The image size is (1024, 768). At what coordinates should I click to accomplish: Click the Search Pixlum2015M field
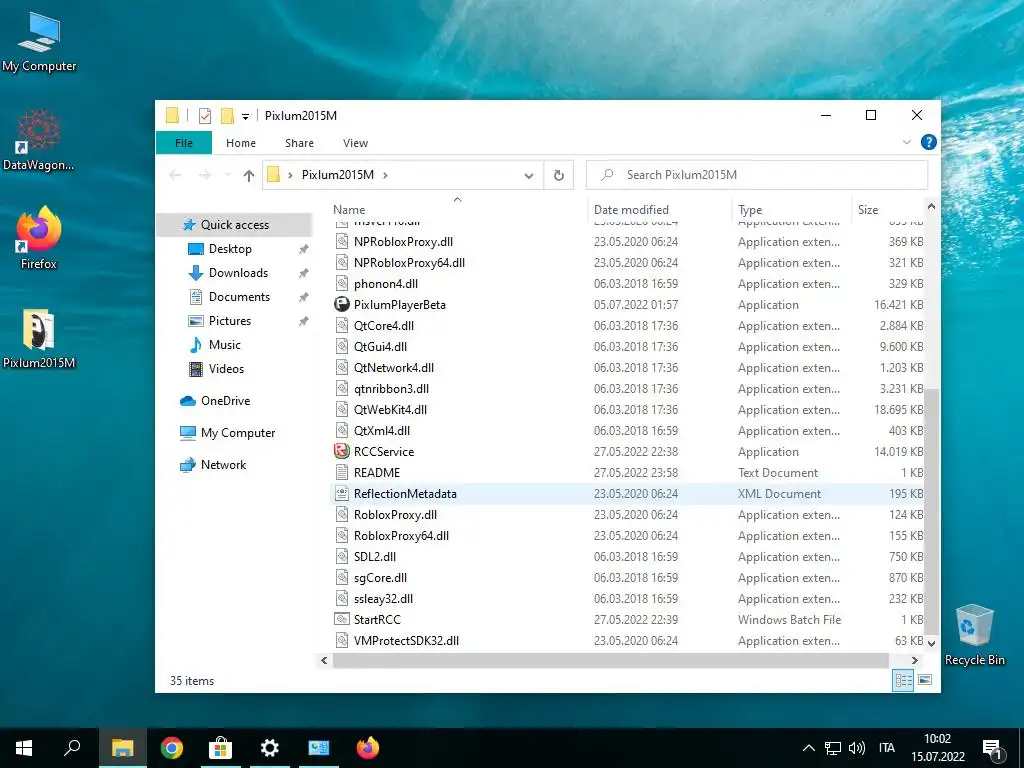click(x=756, y=175)
